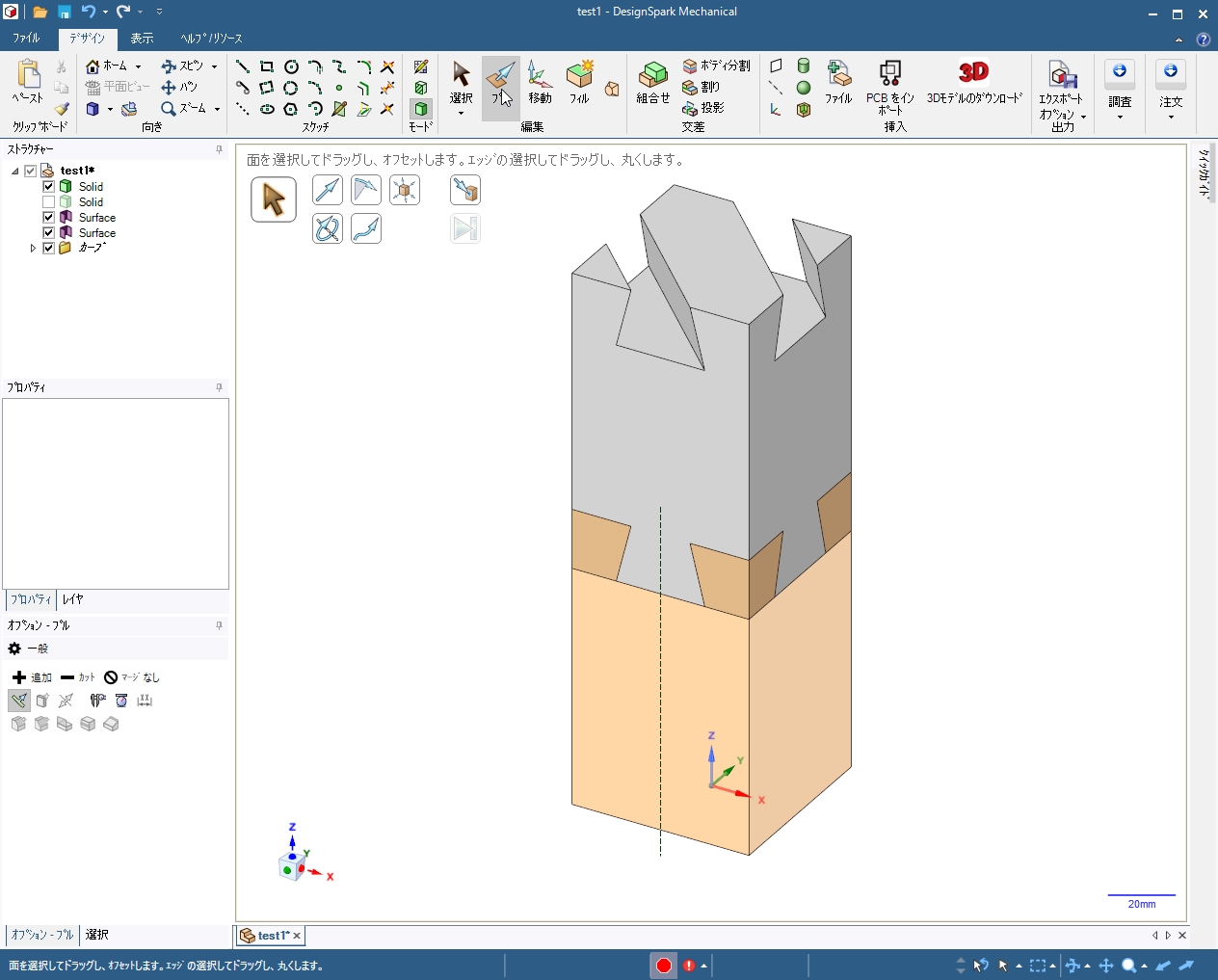Image resolution: width=1218 pixels, height=980 pixels.
Task: Click the 3D model download icon
Action: (x=973, y=73)
